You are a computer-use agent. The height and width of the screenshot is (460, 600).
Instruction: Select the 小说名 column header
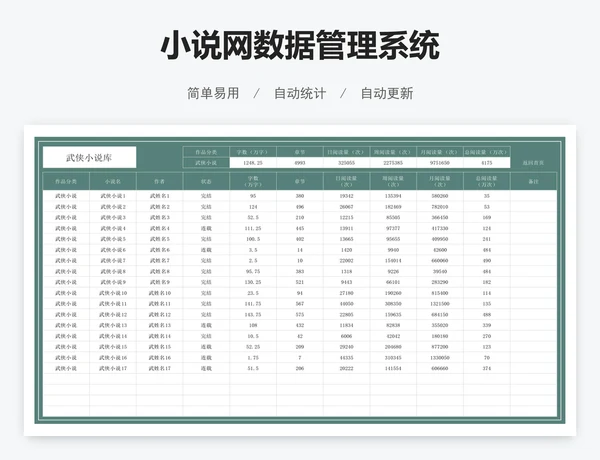[x=112, y=182]
